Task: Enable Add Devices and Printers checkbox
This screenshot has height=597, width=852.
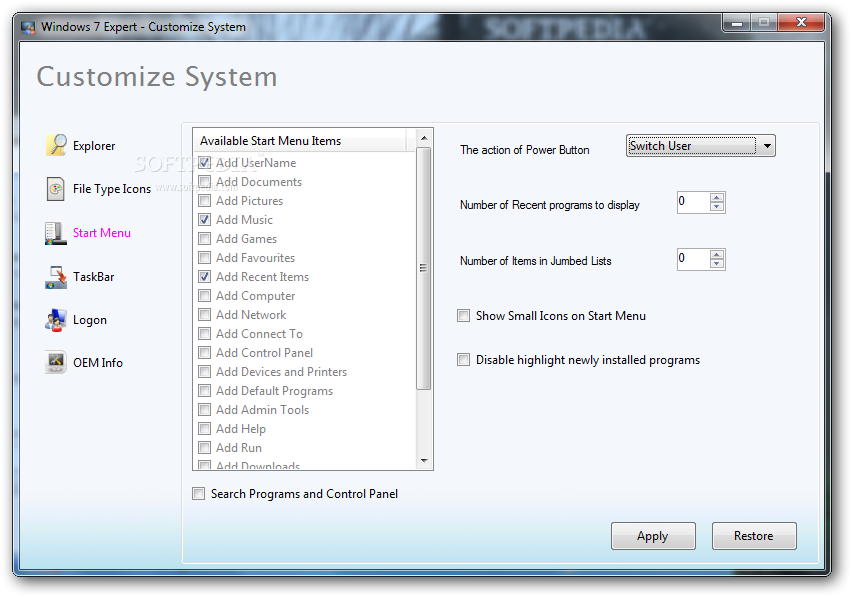Action: tap(204, 372)
